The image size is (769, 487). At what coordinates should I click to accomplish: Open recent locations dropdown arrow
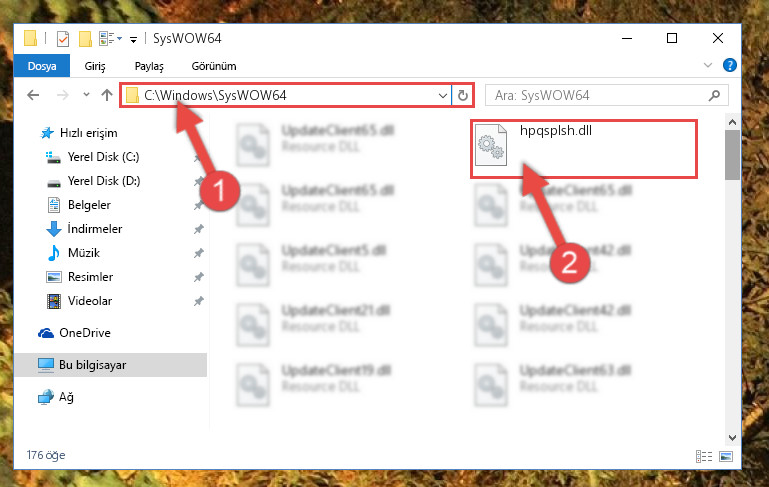[86, 95]
